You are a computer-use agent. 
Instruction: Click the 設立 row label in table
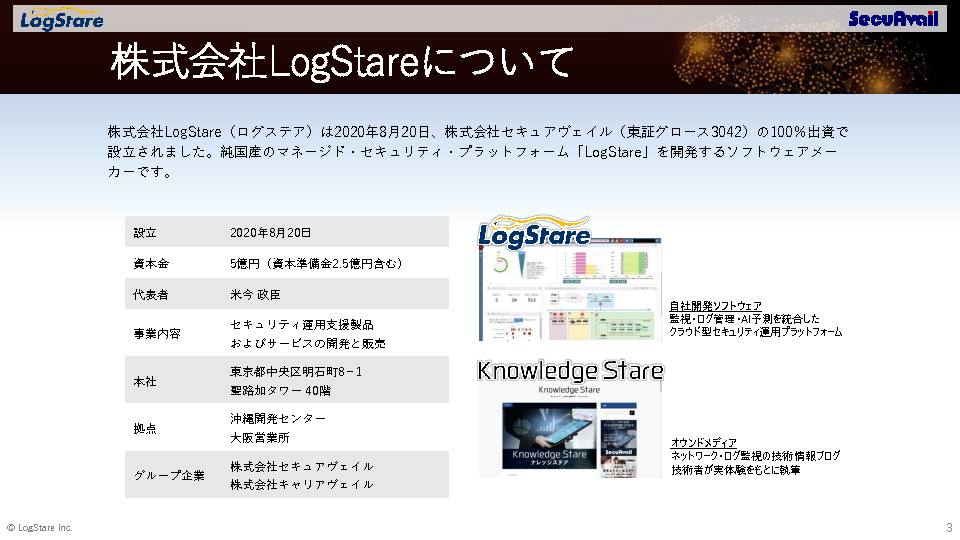pyautogui.click(x=146, y=233)
